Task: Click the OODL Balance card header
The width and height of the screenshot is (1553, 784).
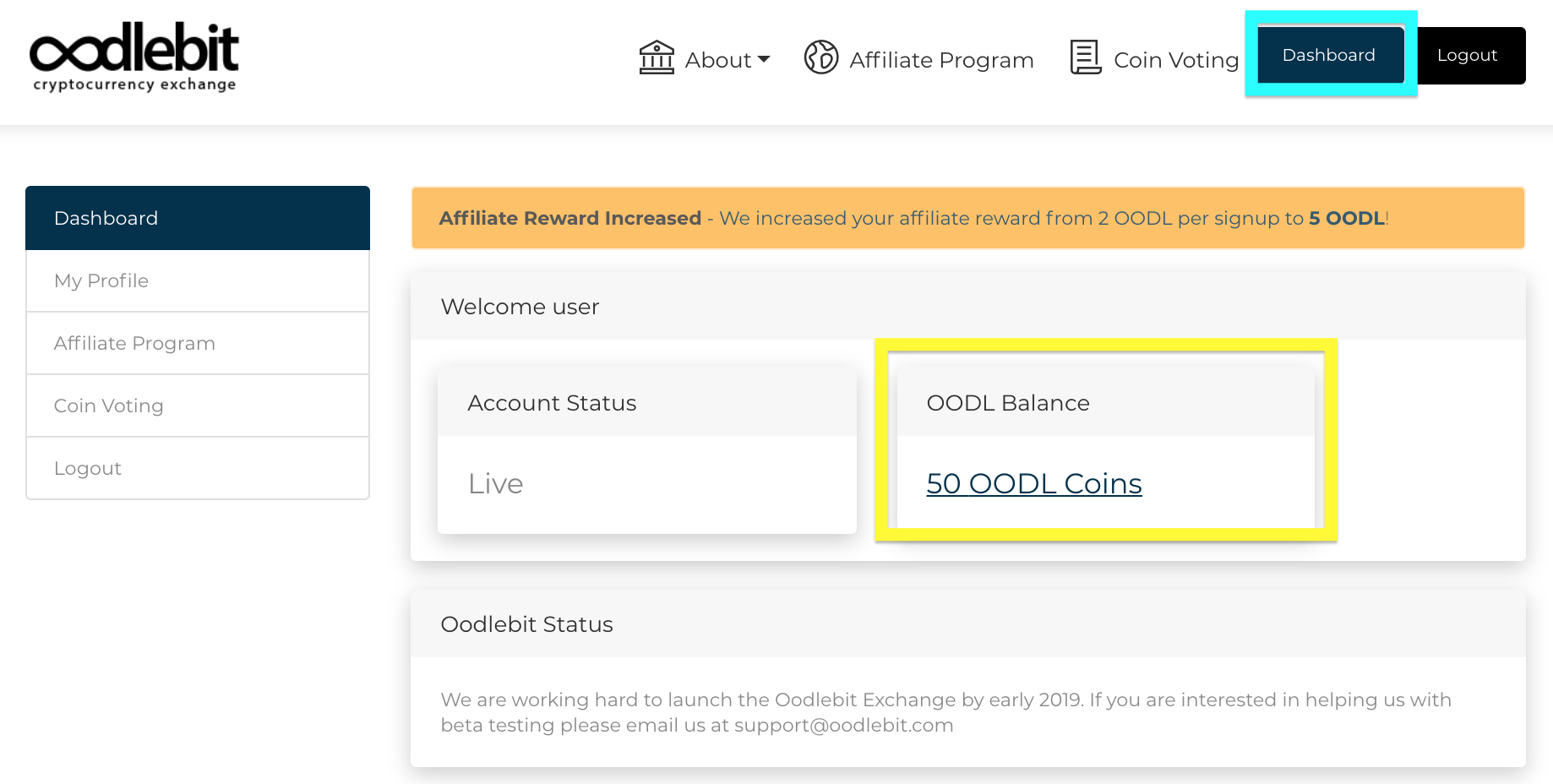Action: 1105,403
